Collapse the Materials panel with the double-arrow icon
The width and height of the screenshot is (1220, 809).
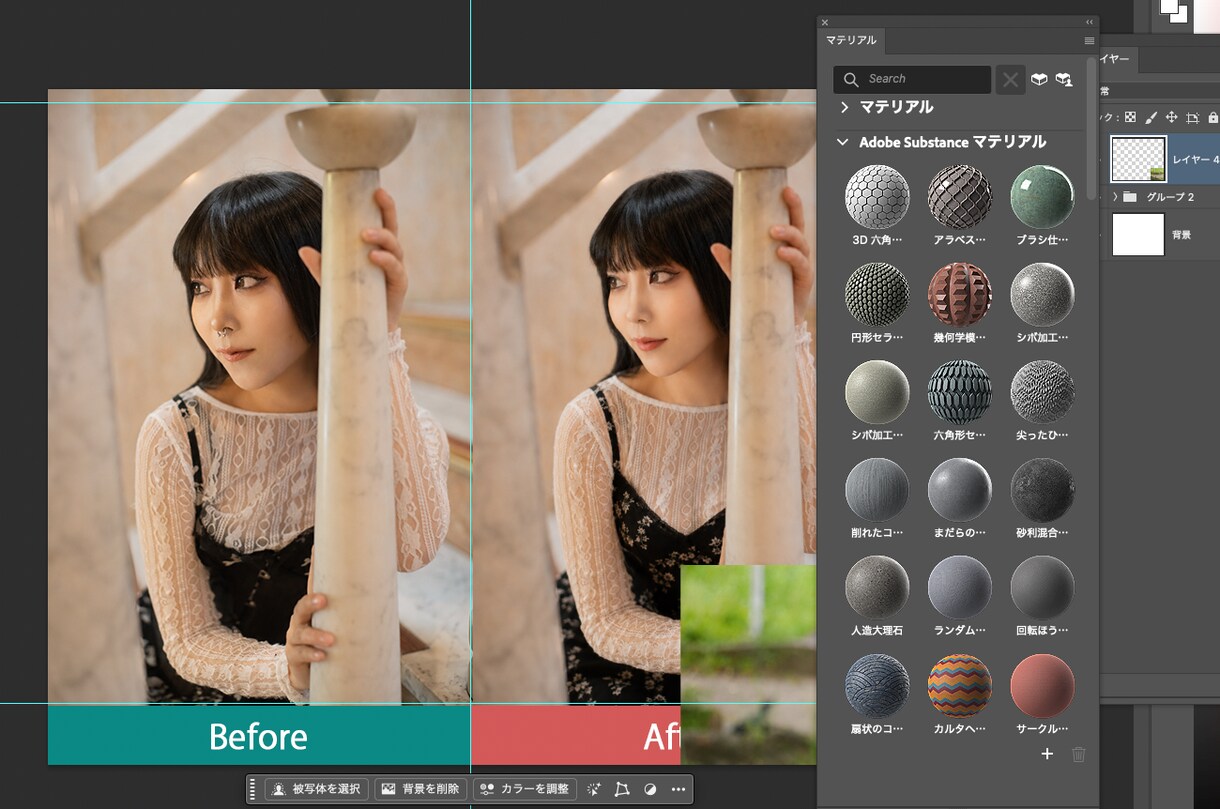(1090, 21)
